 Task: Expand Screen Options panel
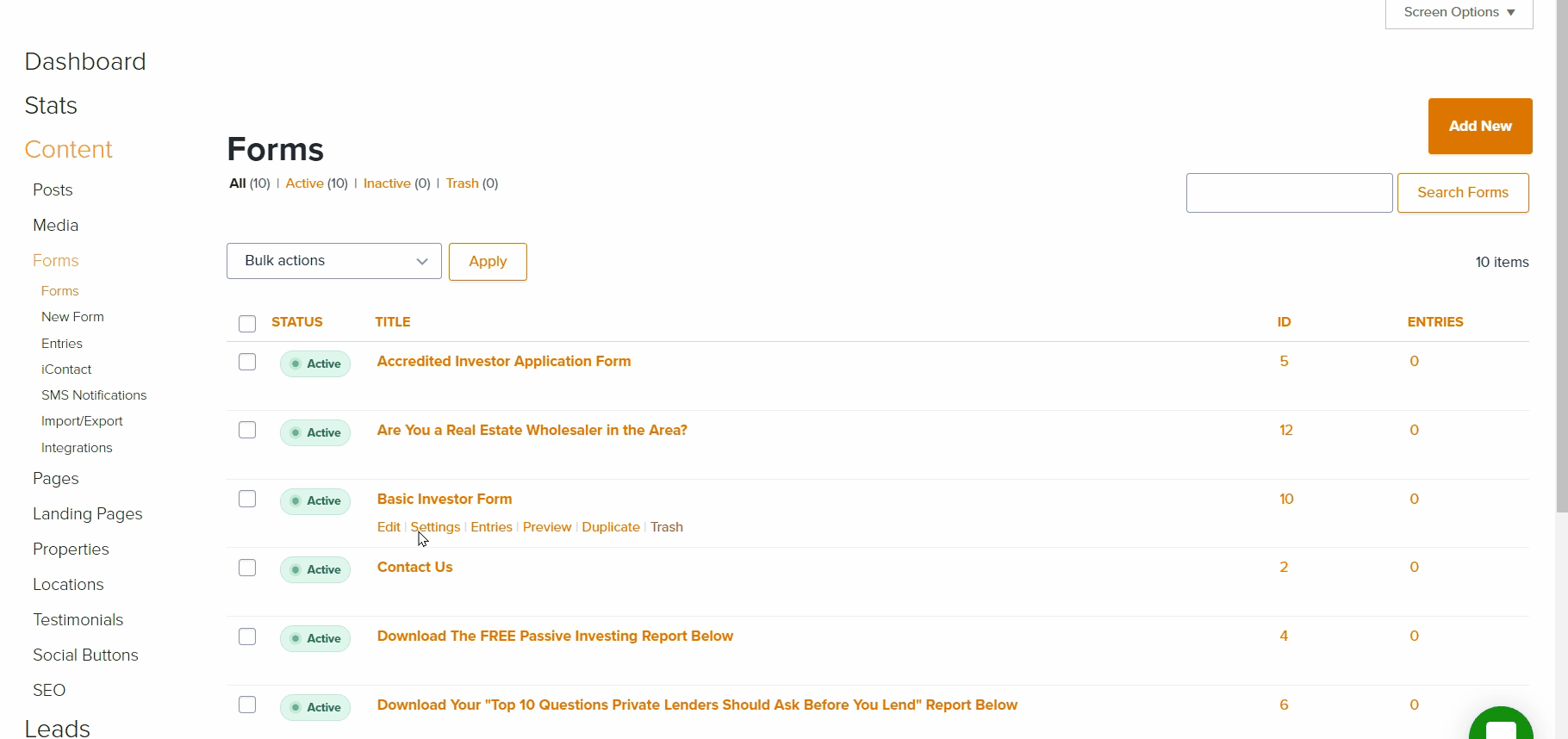click(1459, 13)
